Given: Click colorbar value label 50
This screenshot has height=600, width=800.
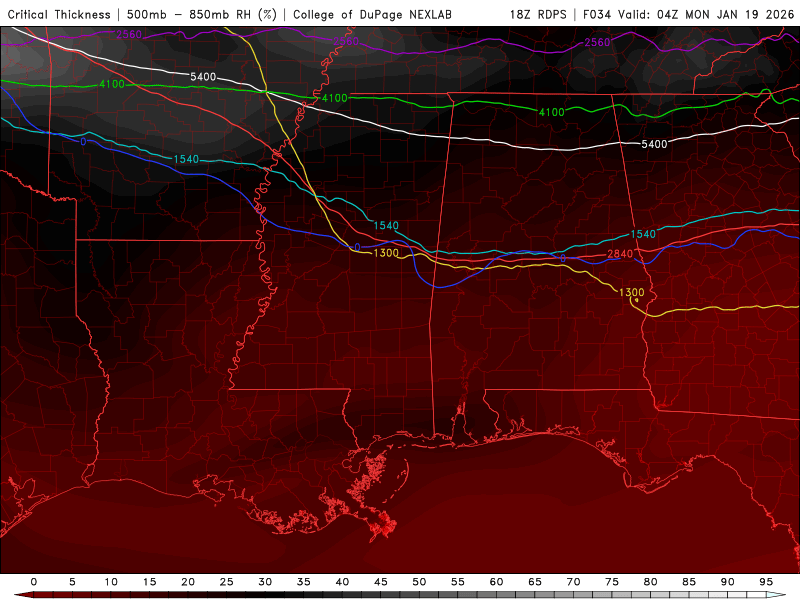Looking at the screenshot, I should click(419, 582).
